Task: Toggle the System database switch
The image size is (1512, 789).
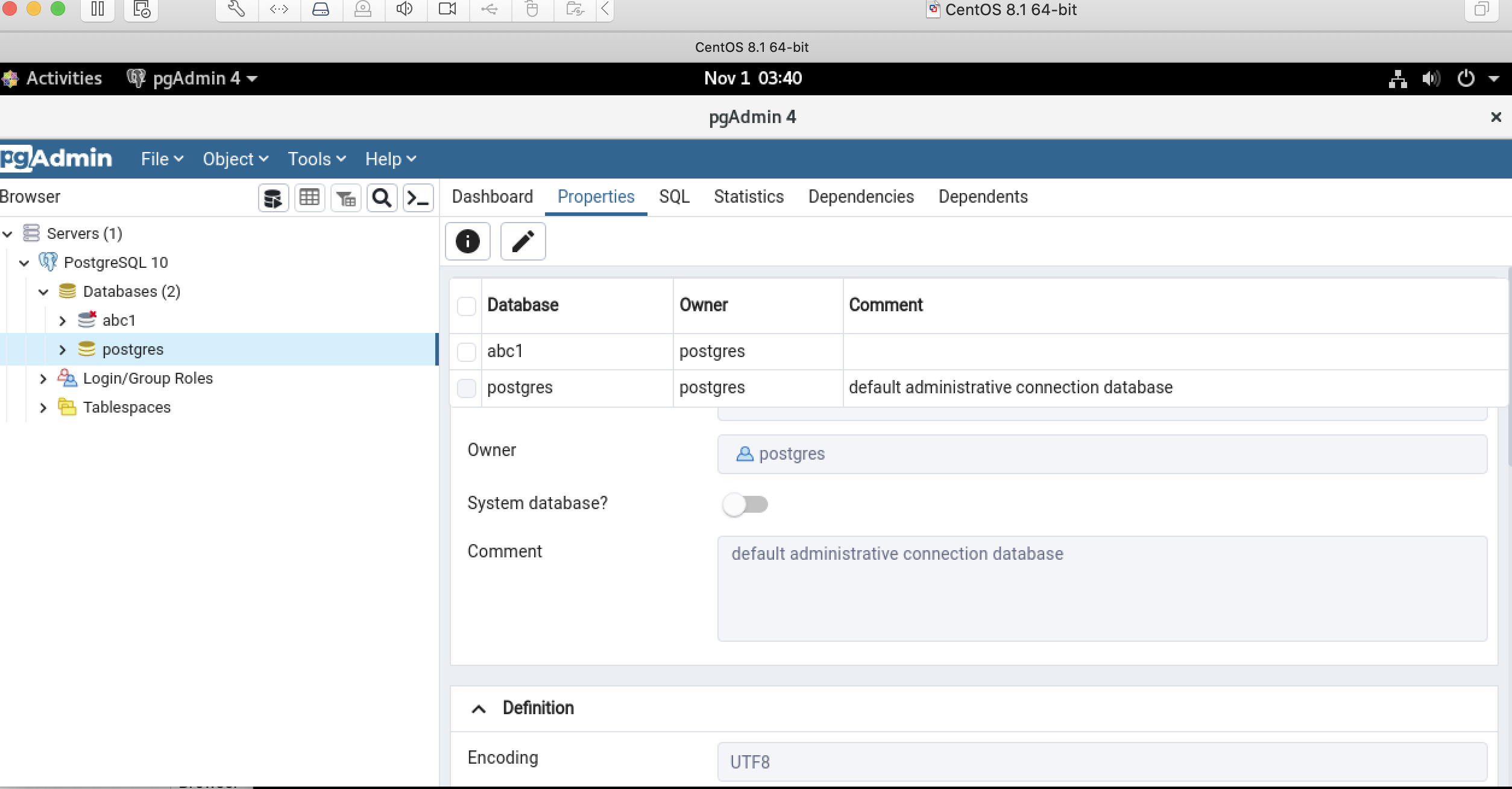Action: coord(746,504)
